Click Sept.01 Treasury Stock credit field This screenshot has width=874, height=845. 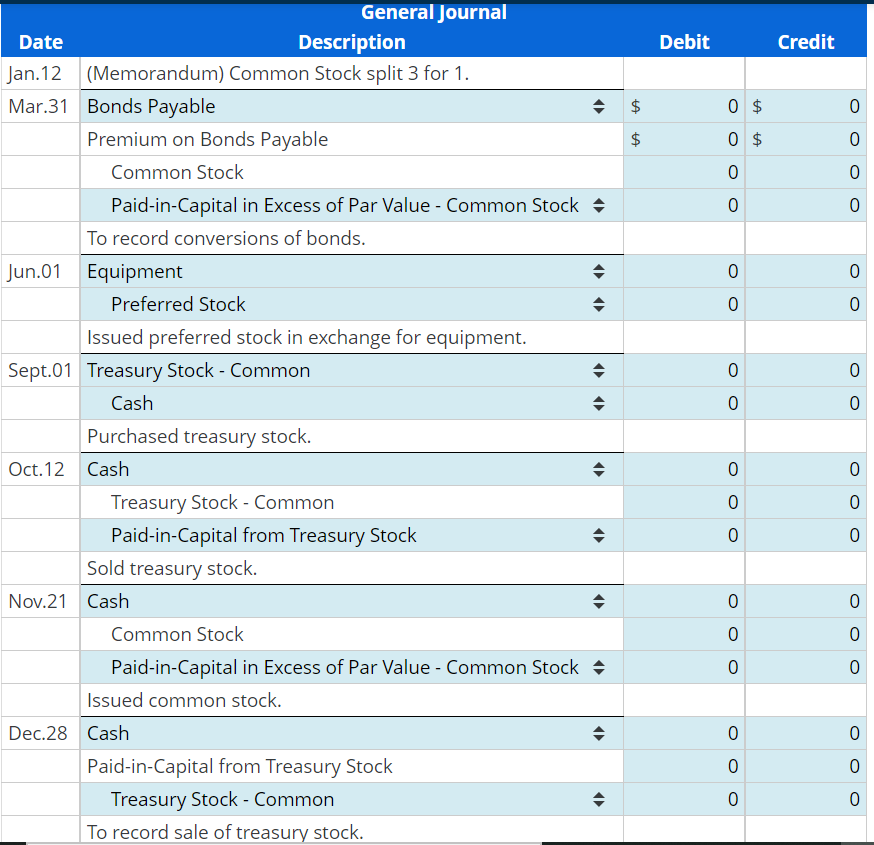(806, 370)
